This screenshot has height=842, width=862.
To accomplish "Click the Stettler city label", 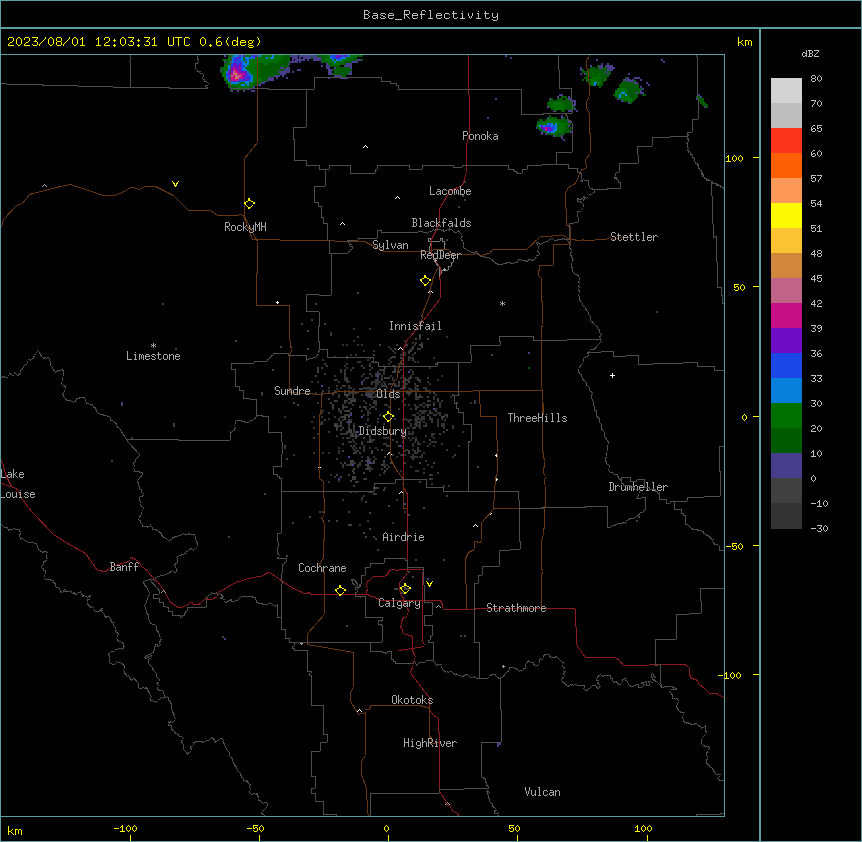I will (x=634, y=237).
